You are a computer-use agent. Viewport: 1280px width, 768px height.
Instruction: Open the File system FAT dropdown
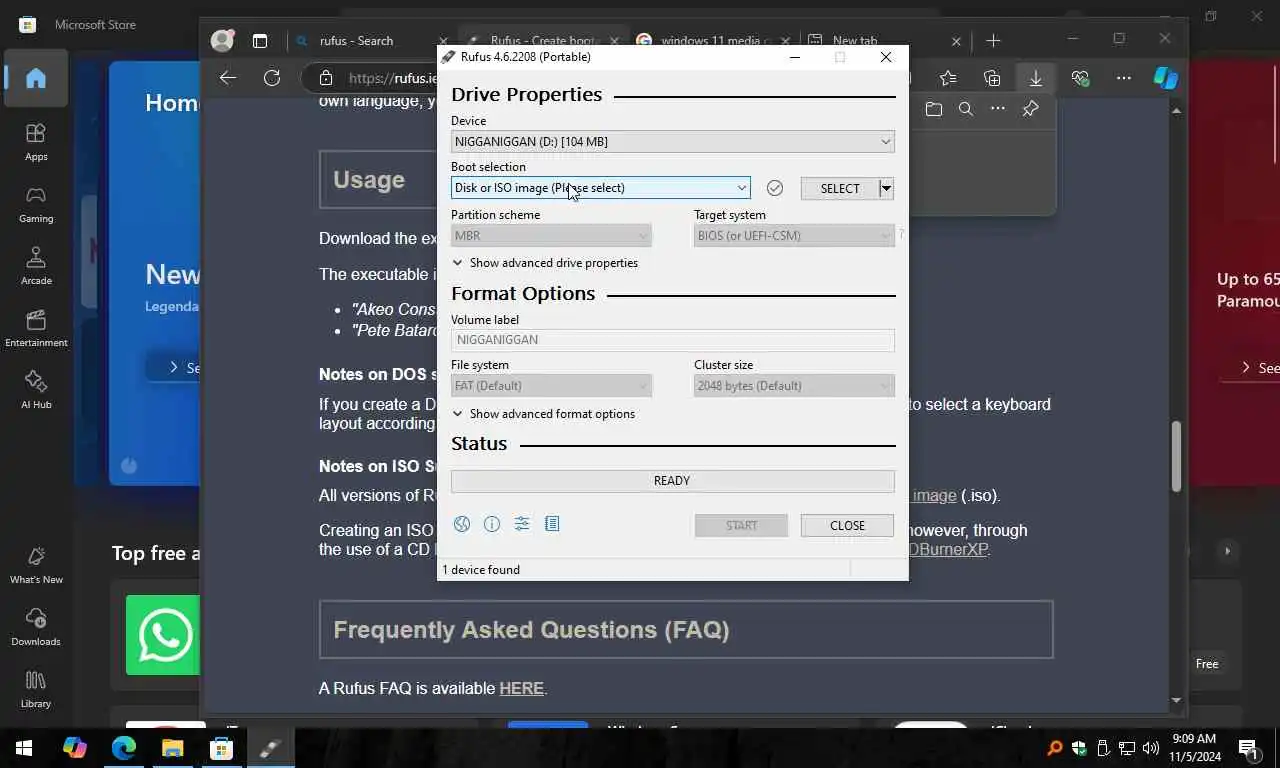click(551, 386)
